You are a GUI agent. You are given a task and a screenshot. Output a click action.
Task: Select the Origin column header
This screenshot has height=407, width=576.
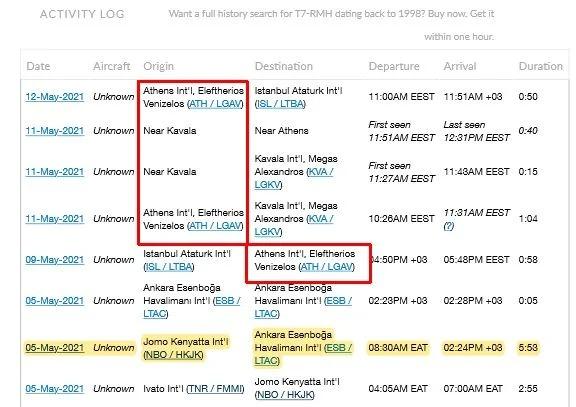(158, 66)
